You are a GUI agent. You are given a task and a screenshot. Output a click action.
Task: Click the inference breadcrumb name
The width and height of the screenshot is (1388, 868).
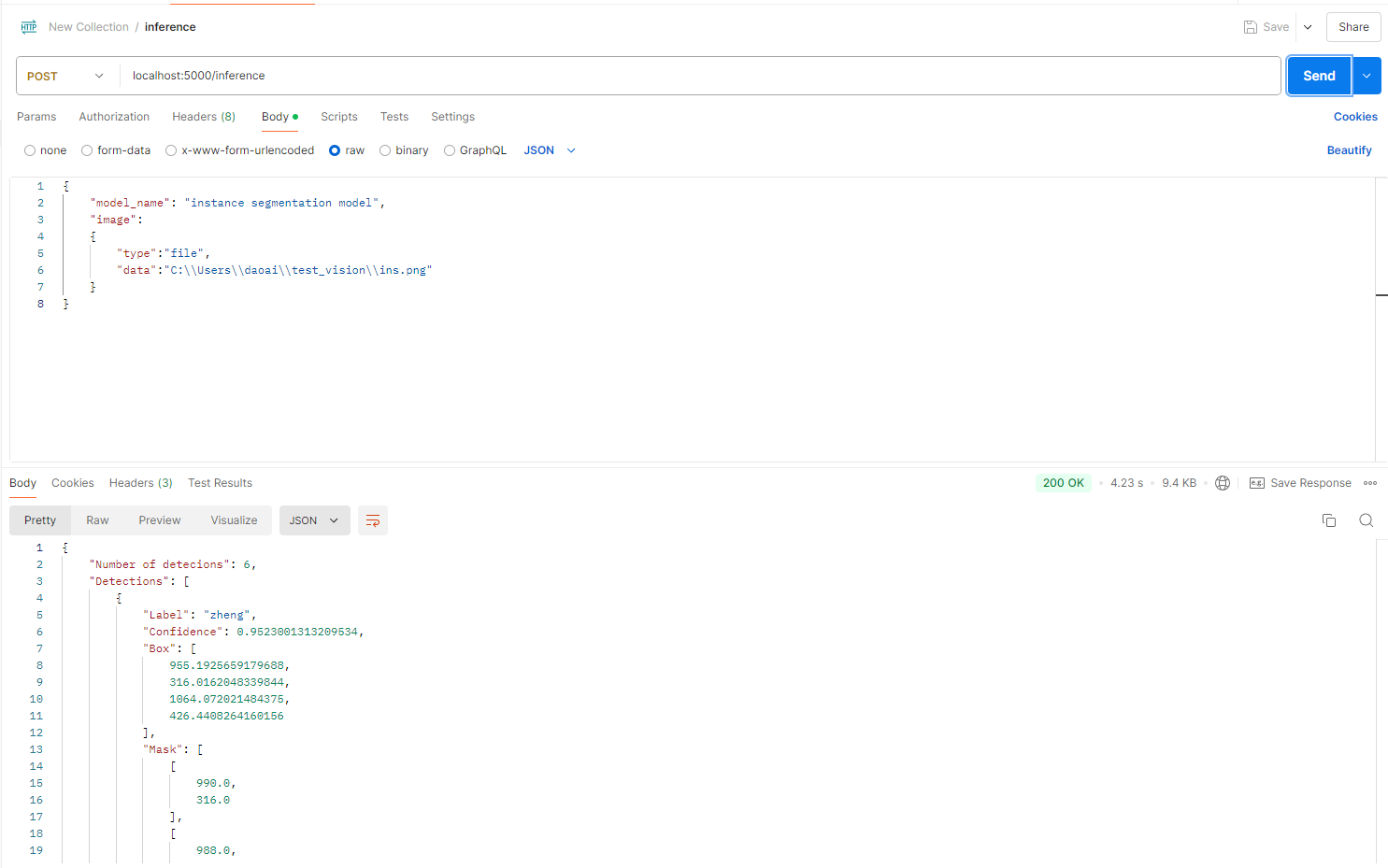[170, 27]
